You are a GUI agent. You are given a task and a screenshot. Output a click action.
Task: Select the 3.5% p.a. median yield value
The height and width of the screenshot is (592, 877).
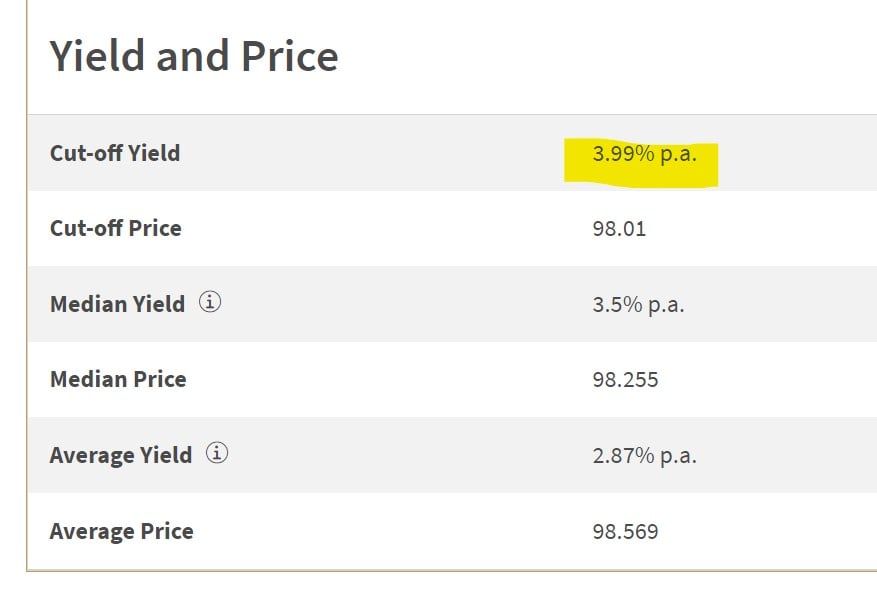(x=638, y=305)
